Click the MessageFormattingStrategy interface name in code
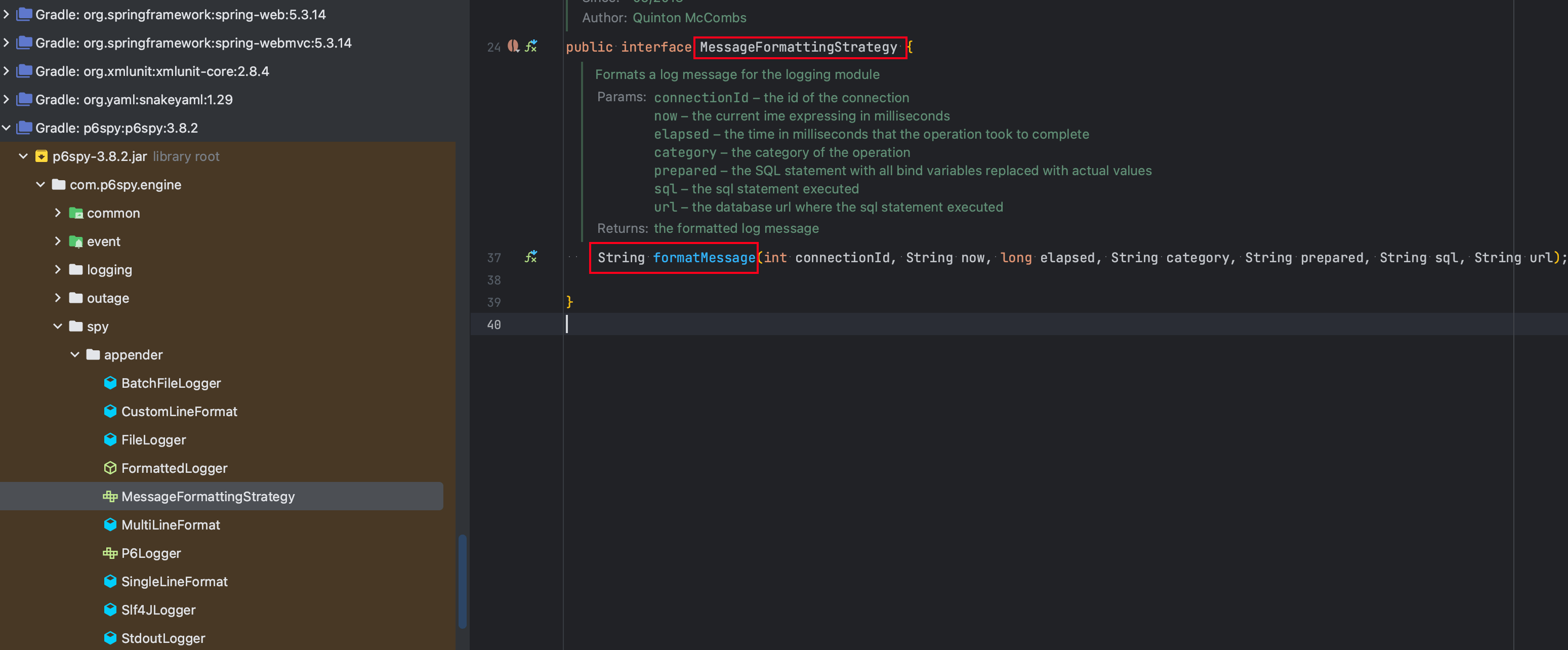 pyautogui.click(x=798, y=47)
